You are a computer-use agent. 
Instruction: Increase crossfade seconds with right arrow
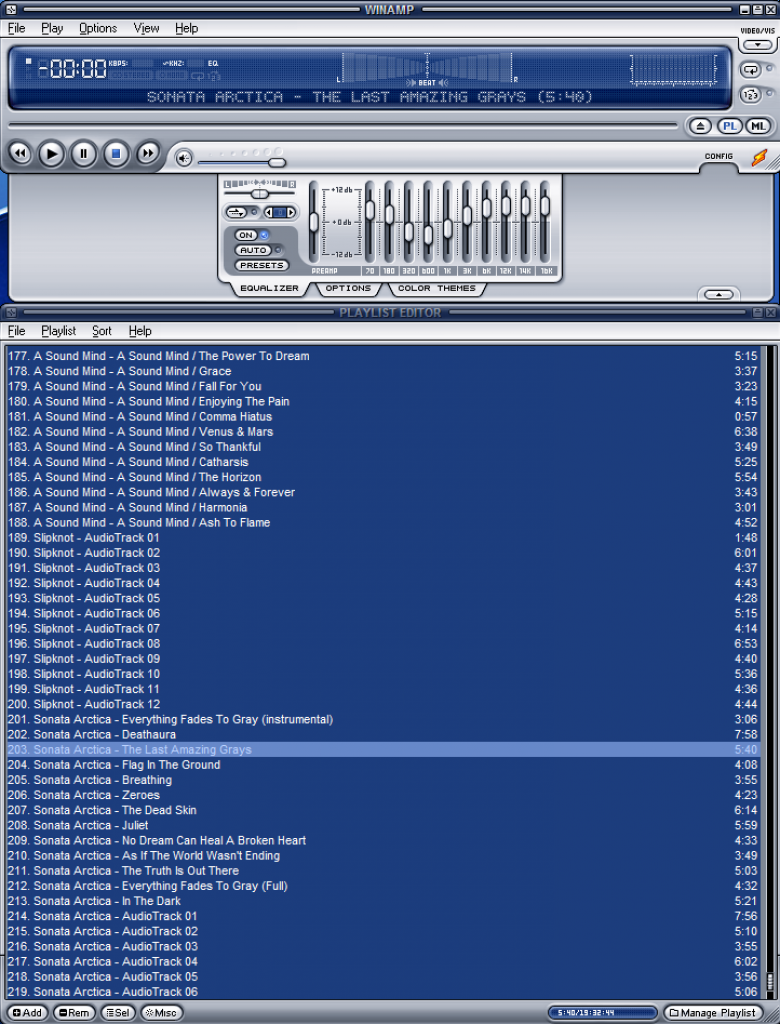291,212
